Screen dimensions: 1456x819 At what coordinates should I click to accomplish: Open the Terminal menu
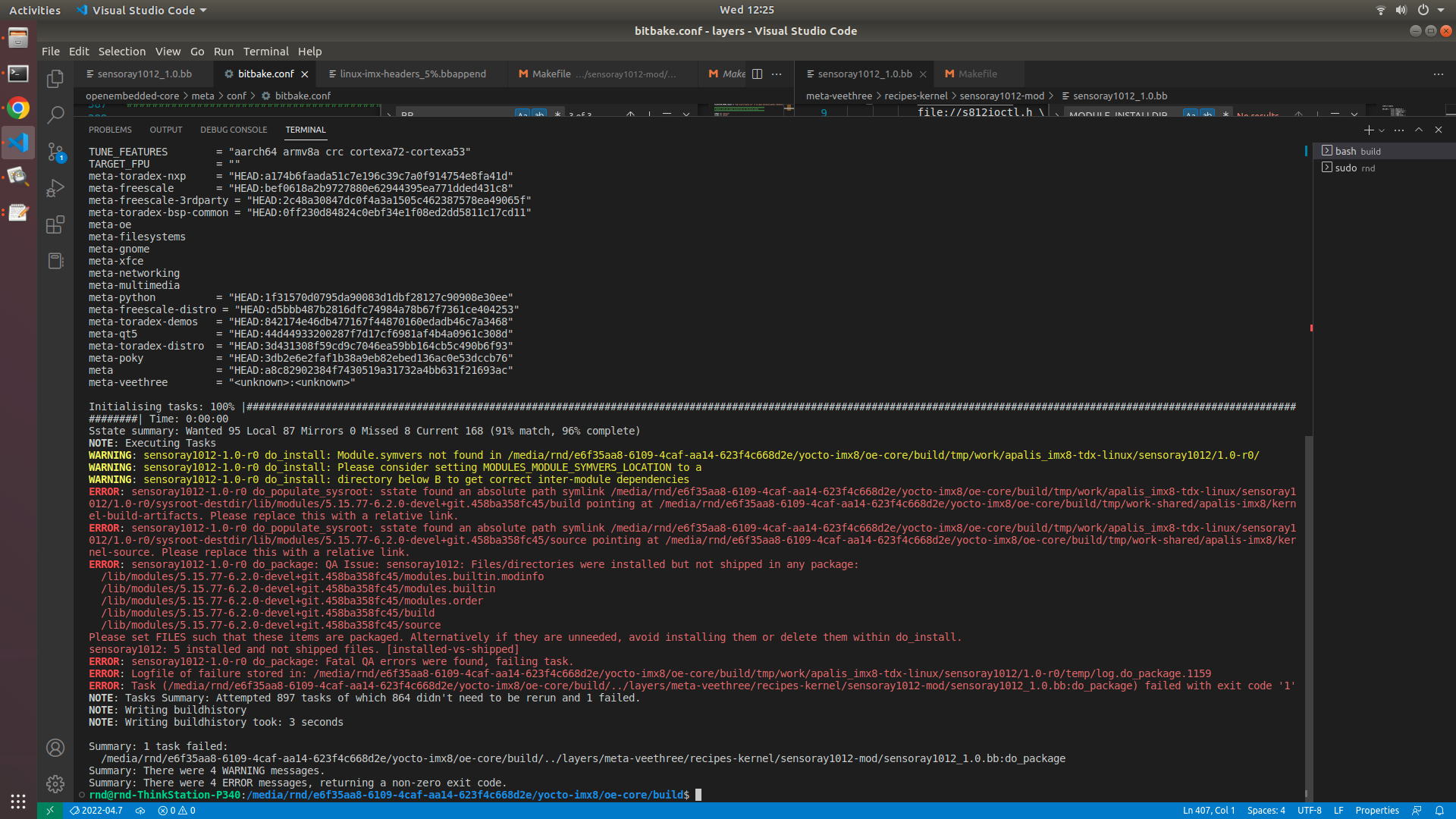[x=265, y=52]
